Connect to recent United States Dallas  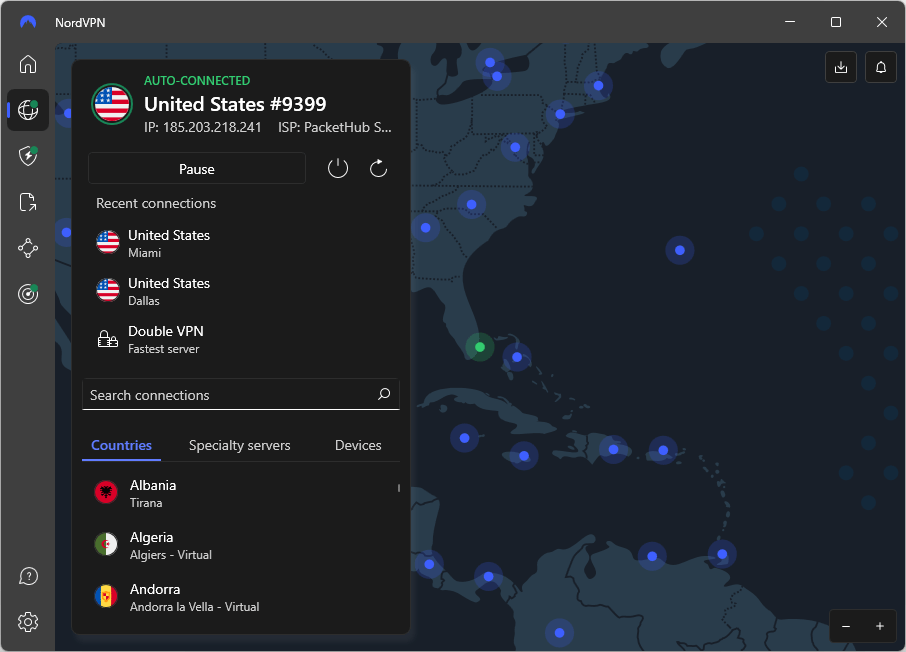[241, 291]
